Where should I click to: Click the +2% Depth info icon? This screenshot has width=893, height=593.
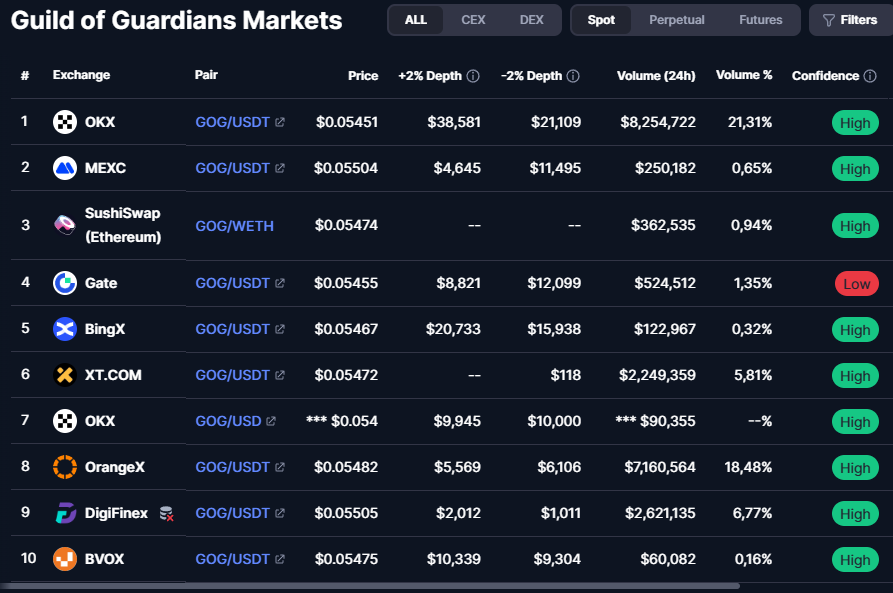(x=473, y=76)
